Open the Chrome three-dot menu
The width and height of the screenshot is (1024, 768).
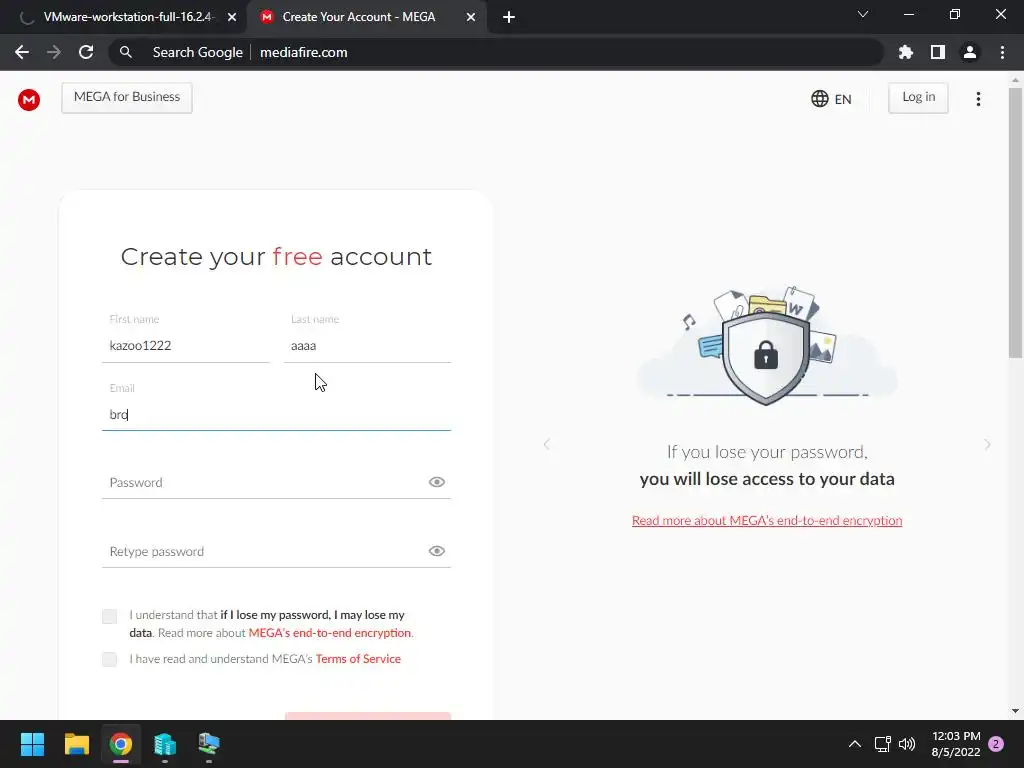(x=1002, y=52)
